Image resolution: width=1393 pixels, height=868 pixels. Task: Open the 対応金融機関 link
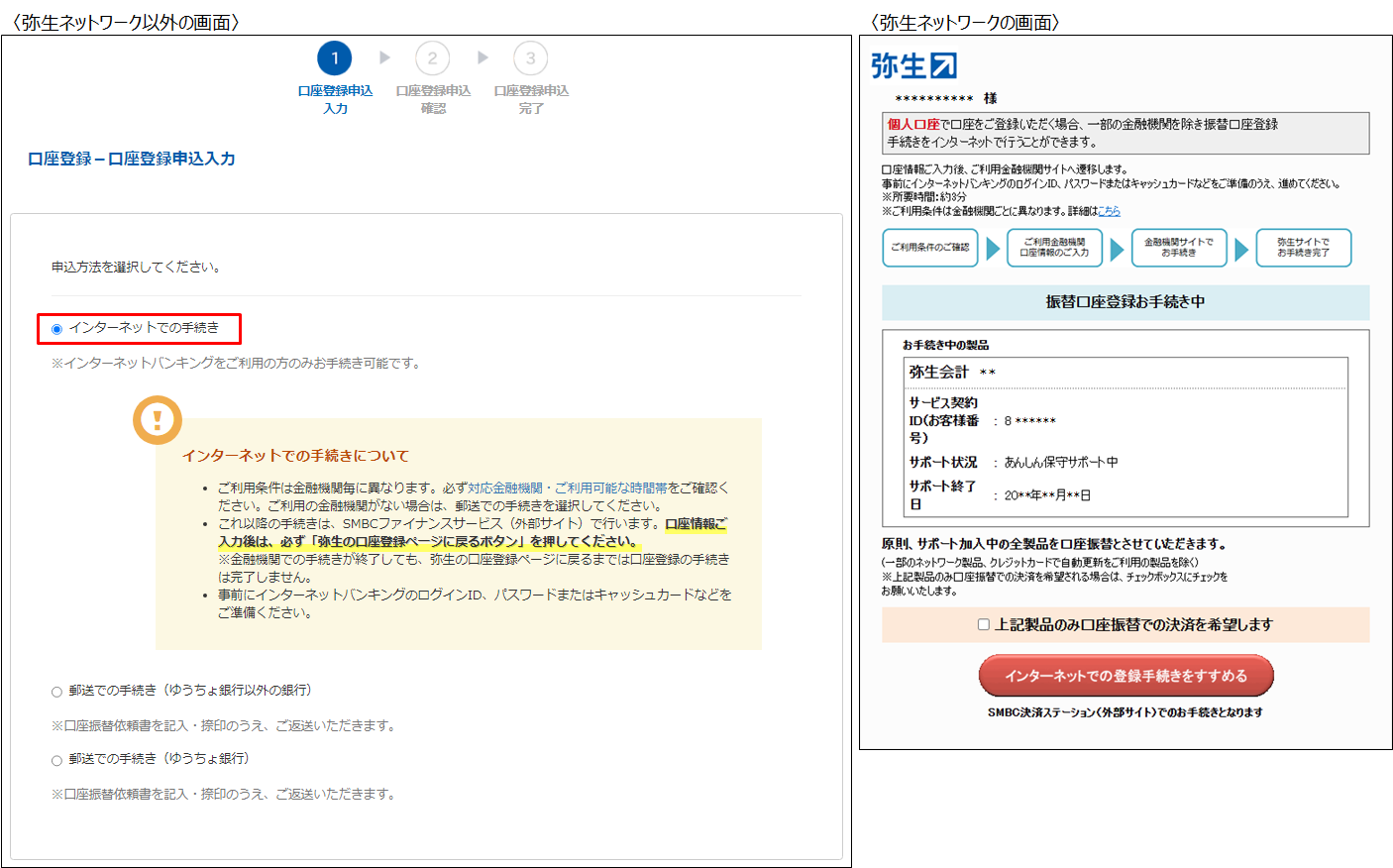point(505,488)
